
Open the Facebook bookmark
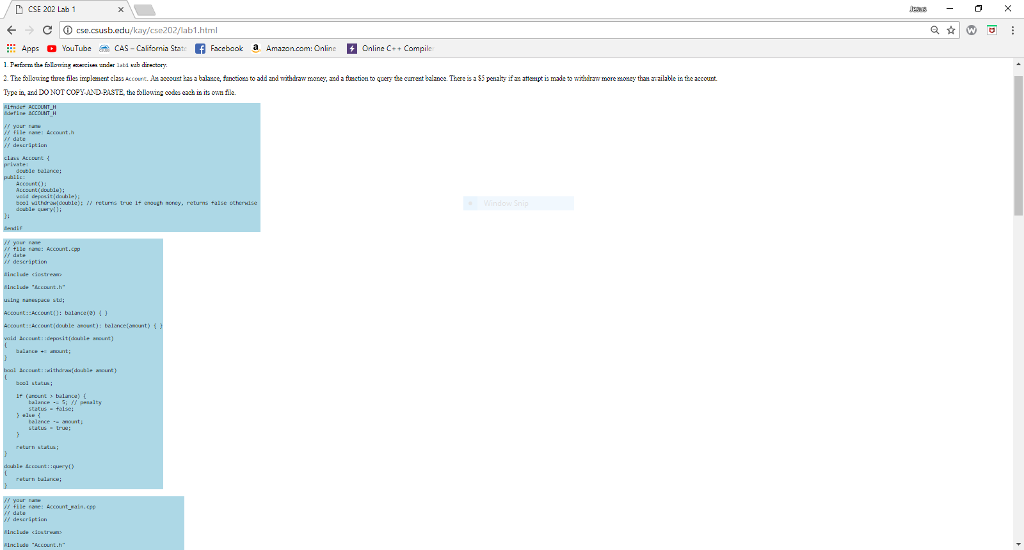219,48
